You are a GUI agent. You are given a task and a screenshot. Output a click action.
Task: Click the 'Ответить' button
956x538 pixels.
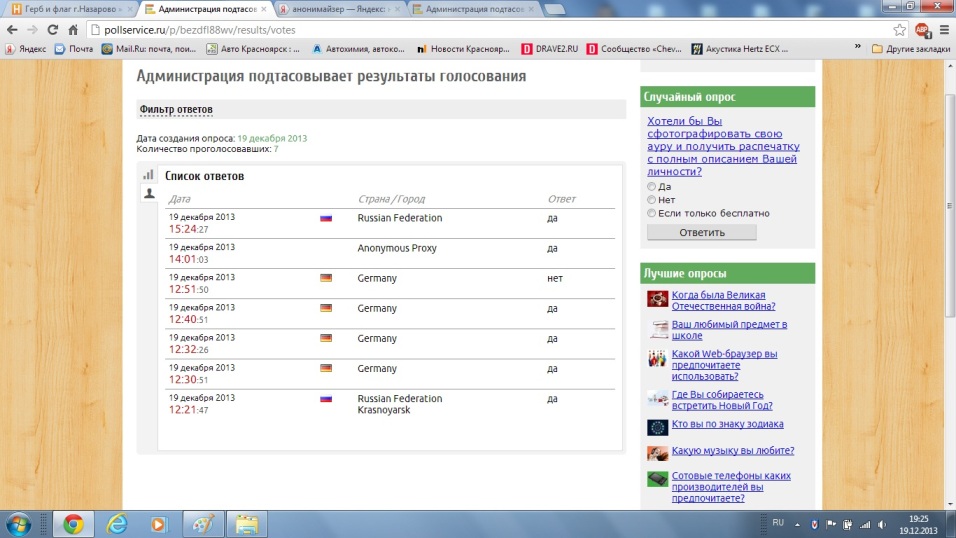[x=702, y=232]
